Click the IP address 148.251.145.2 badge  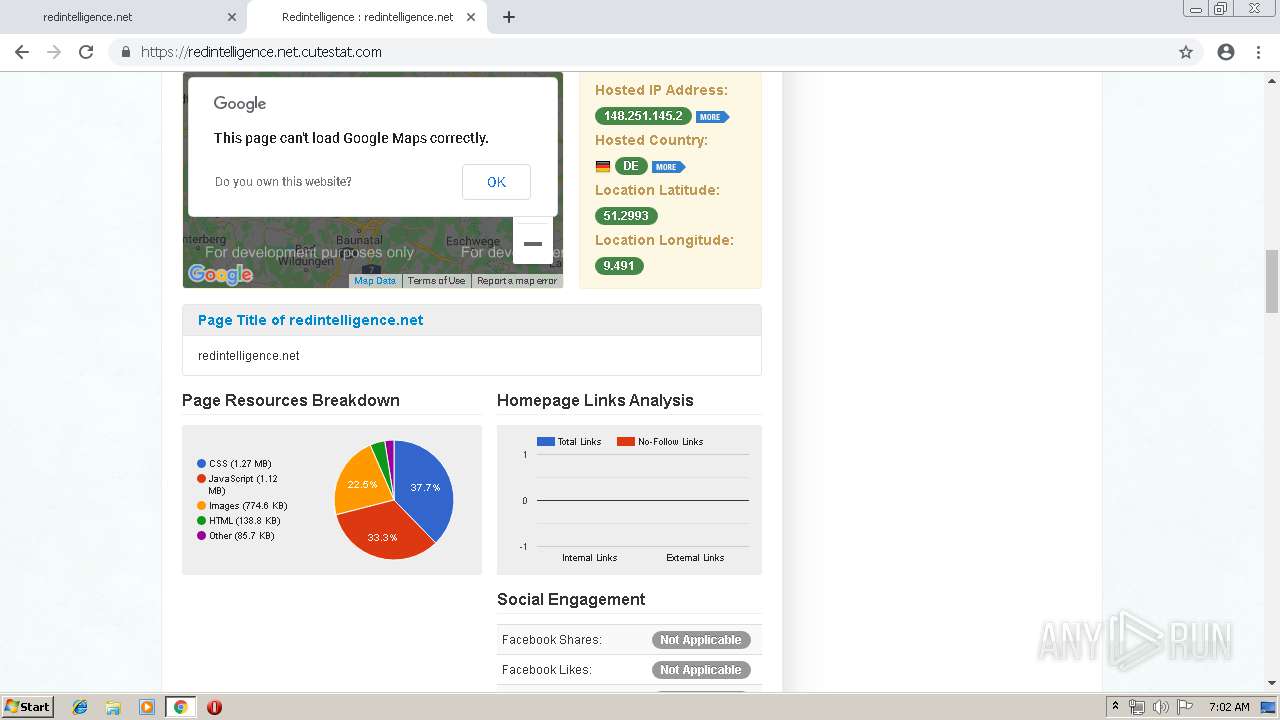click(x=643, y=116)
